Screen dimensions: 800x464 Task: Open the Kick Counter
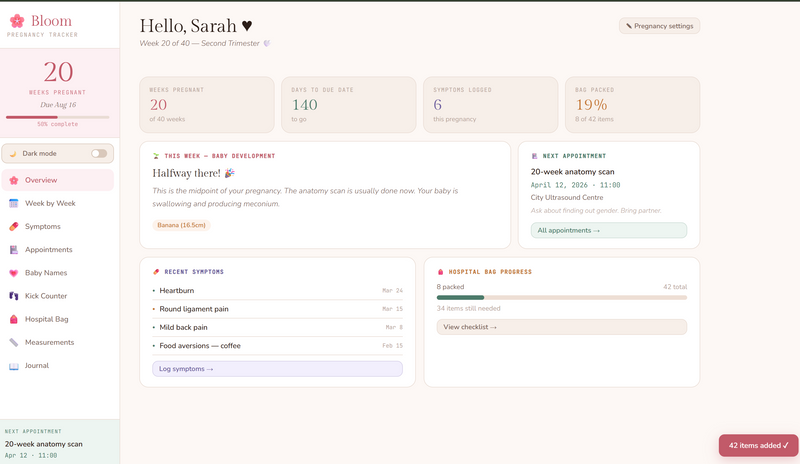(58, 296)
